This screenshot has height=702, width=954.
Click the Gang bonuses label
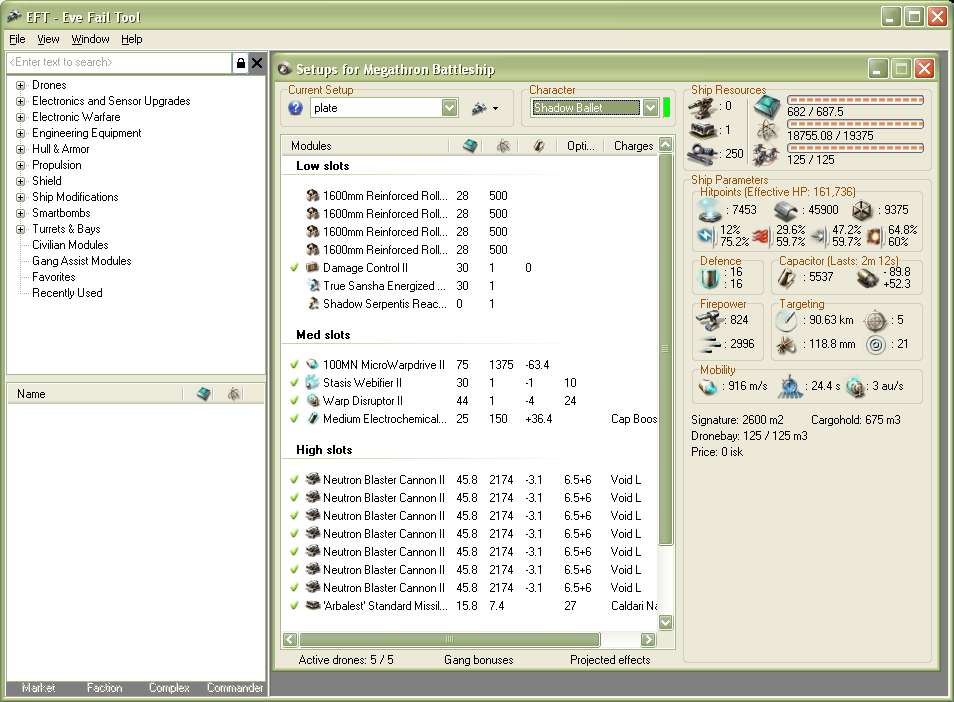(478, 660)
